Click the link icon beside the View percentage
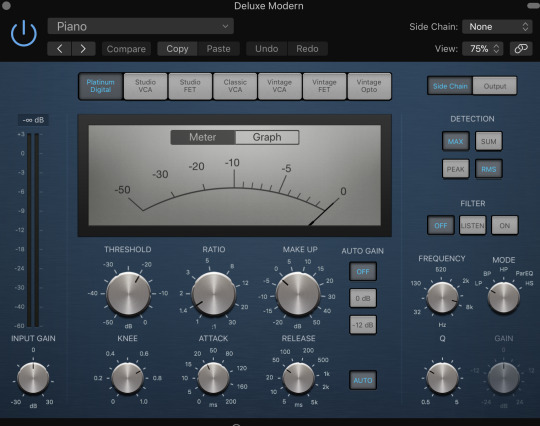The image size is (540, 426). tap(521, 49)
